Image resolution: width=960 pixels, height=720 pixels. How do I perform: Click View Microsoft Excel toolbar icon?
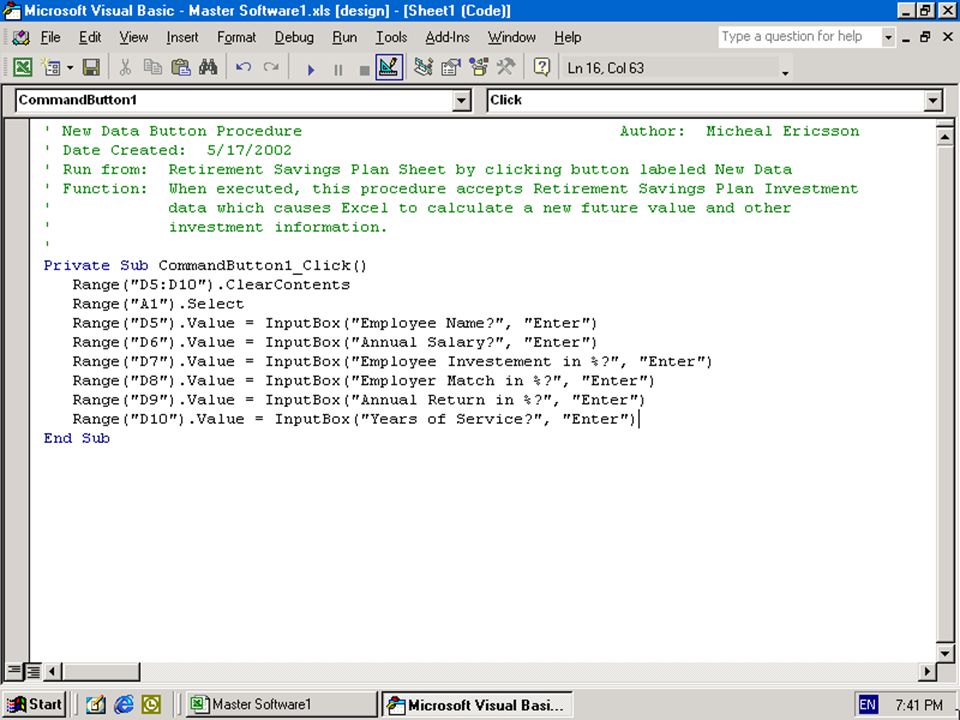[23, 67]
